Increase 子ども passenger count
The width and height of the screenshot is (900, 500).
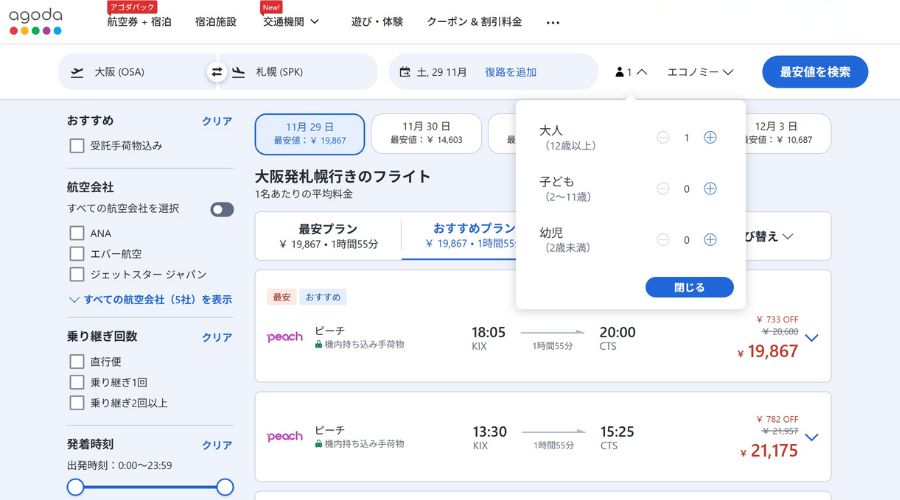click(710, 189)
